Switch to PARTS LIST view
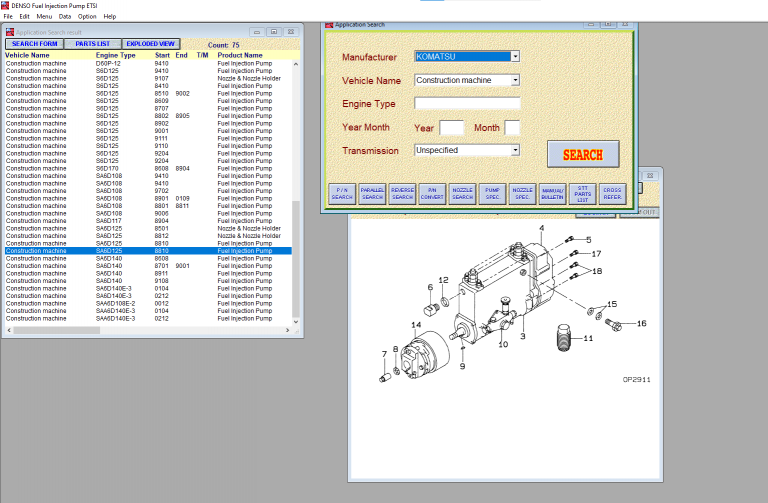The image size is (768, 503). coord(93,44)
